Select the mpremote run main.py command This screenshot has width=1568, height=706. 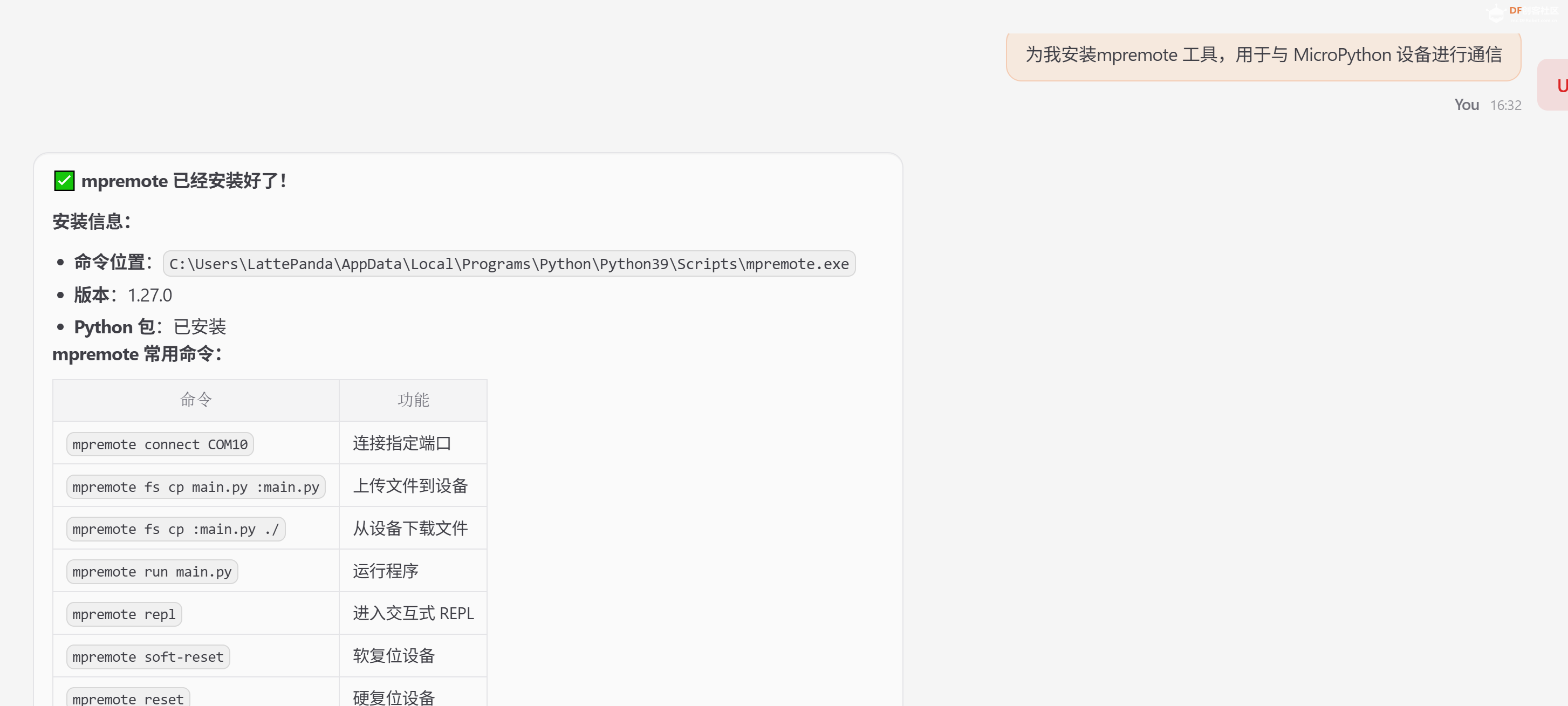(152, 572)
